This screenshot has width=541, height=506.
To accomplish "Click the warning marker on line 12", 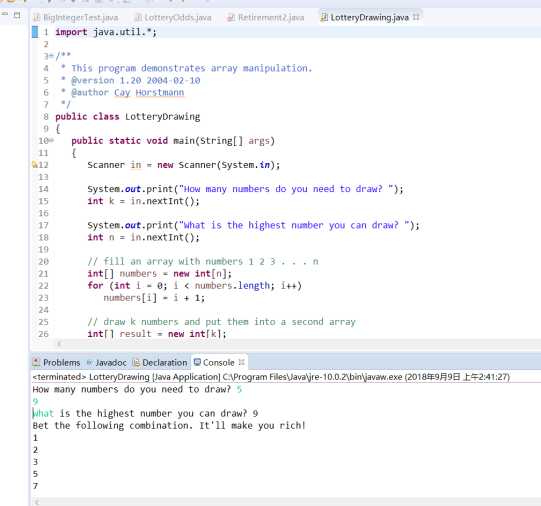I will point(35,165).
